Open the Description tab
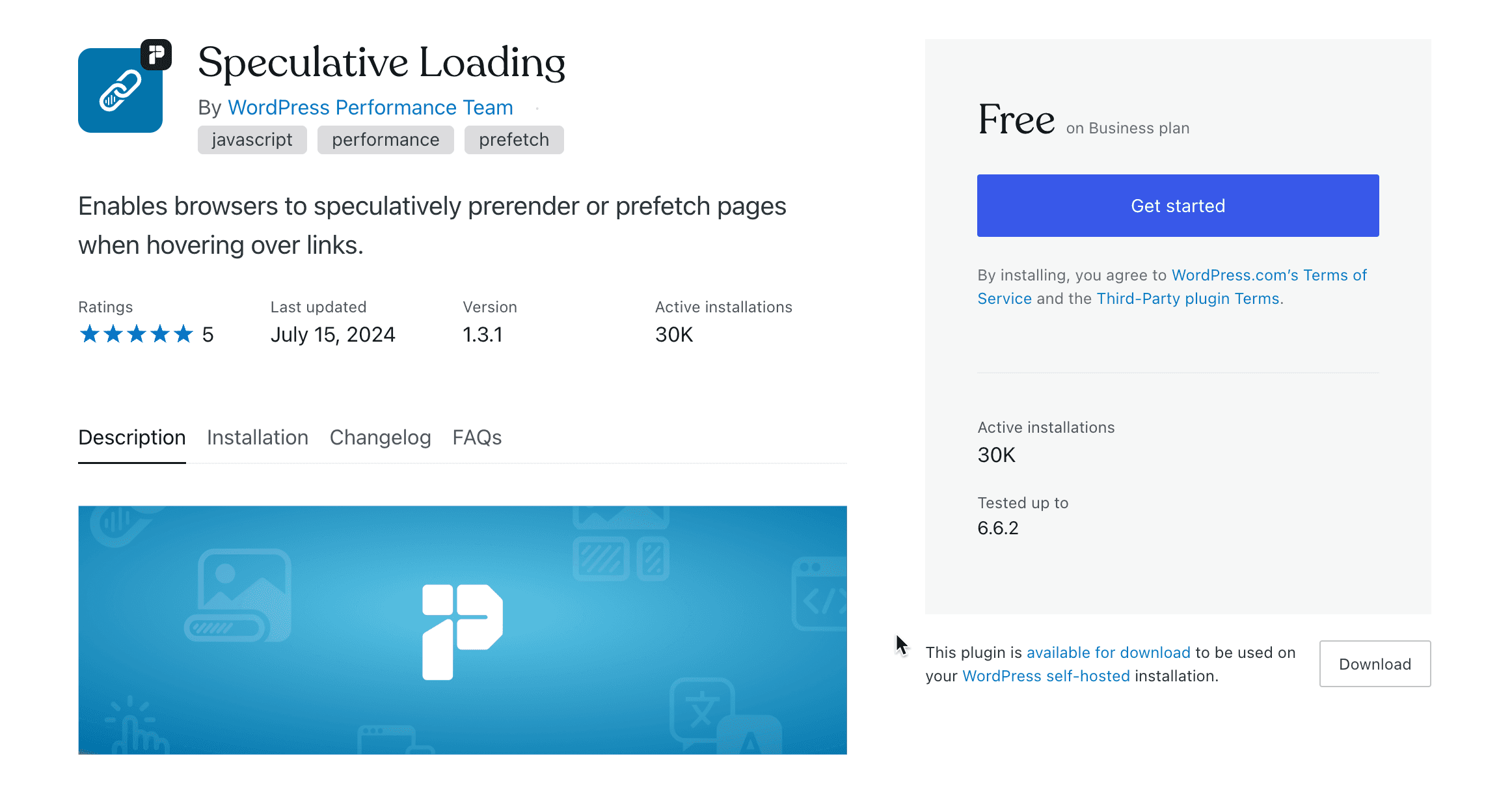Screen dimensions: 1512x790 coord(131,437)
